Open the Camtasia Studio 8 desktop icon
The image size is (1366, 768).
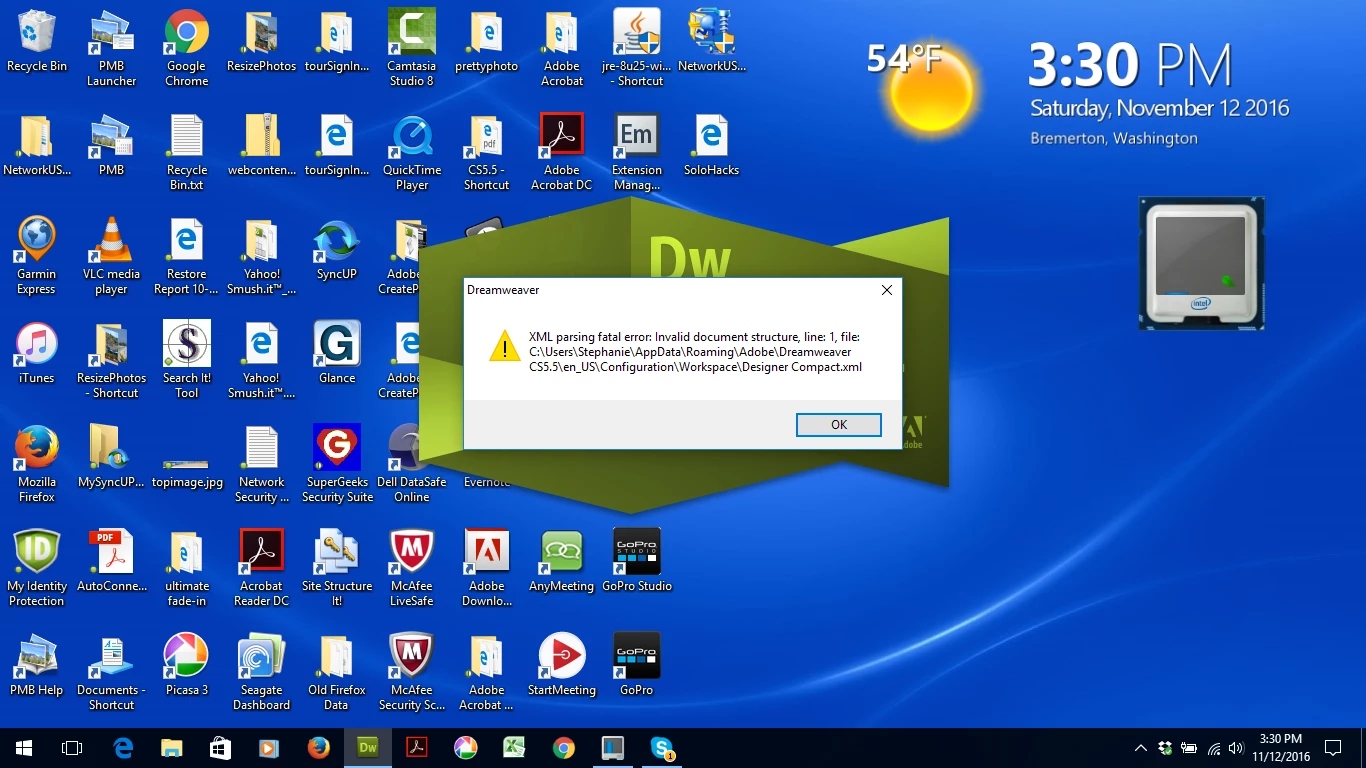[411, 48]
